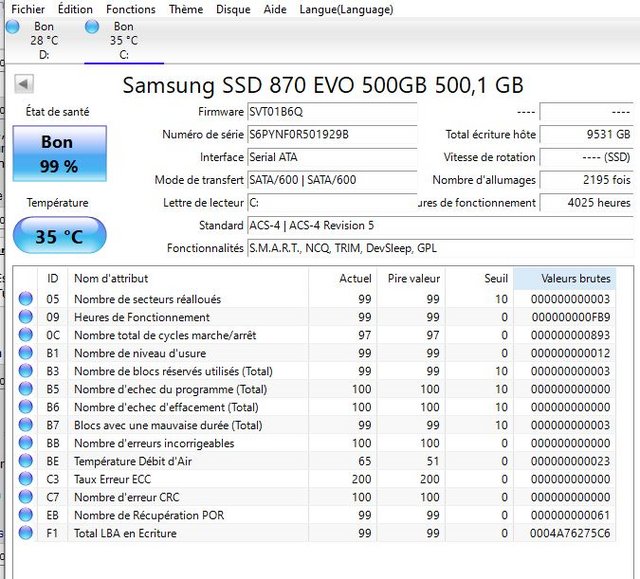Click the Nom d'attribut column header
The height and width of the screenshot is (579, 640).
point(188,279)
